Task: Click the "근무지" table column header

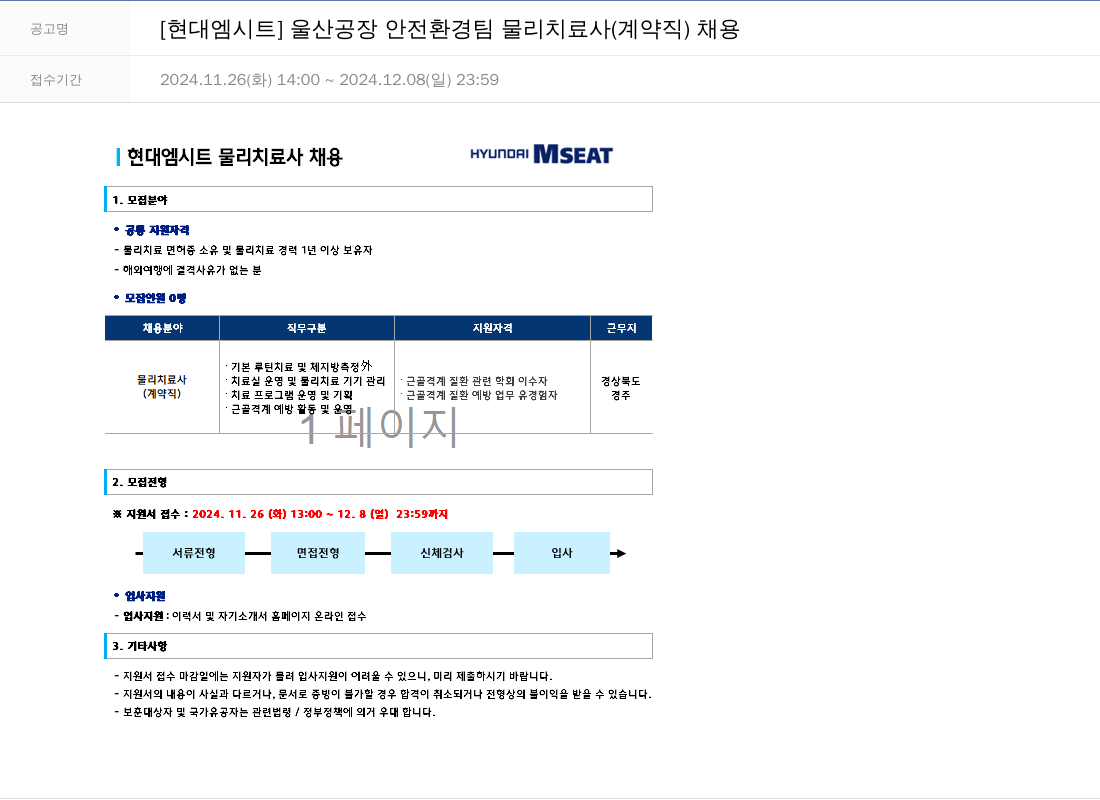Action: (x=622, y=328)
